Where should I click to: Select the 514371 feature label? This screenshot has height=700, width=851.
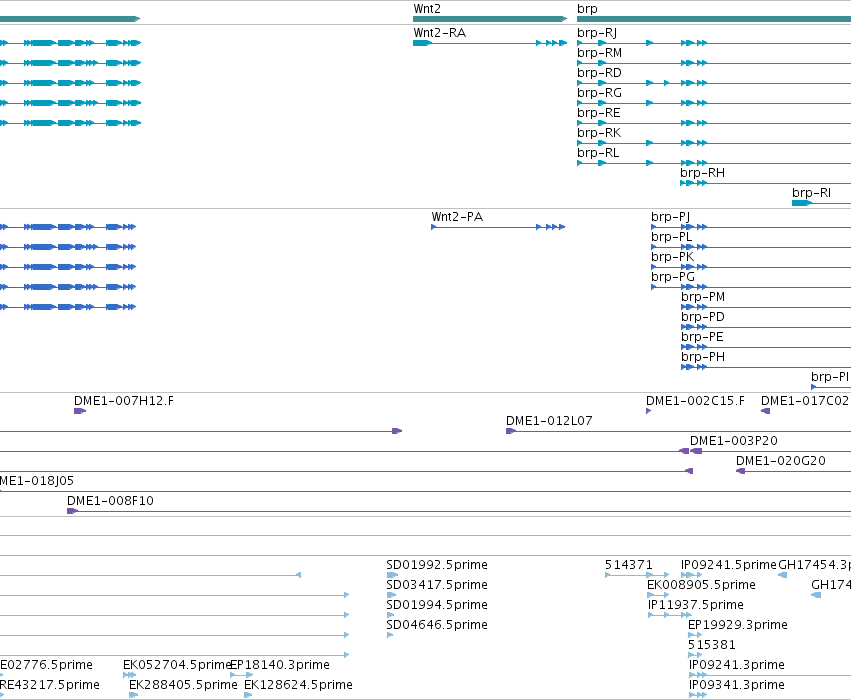click(628, 565)
